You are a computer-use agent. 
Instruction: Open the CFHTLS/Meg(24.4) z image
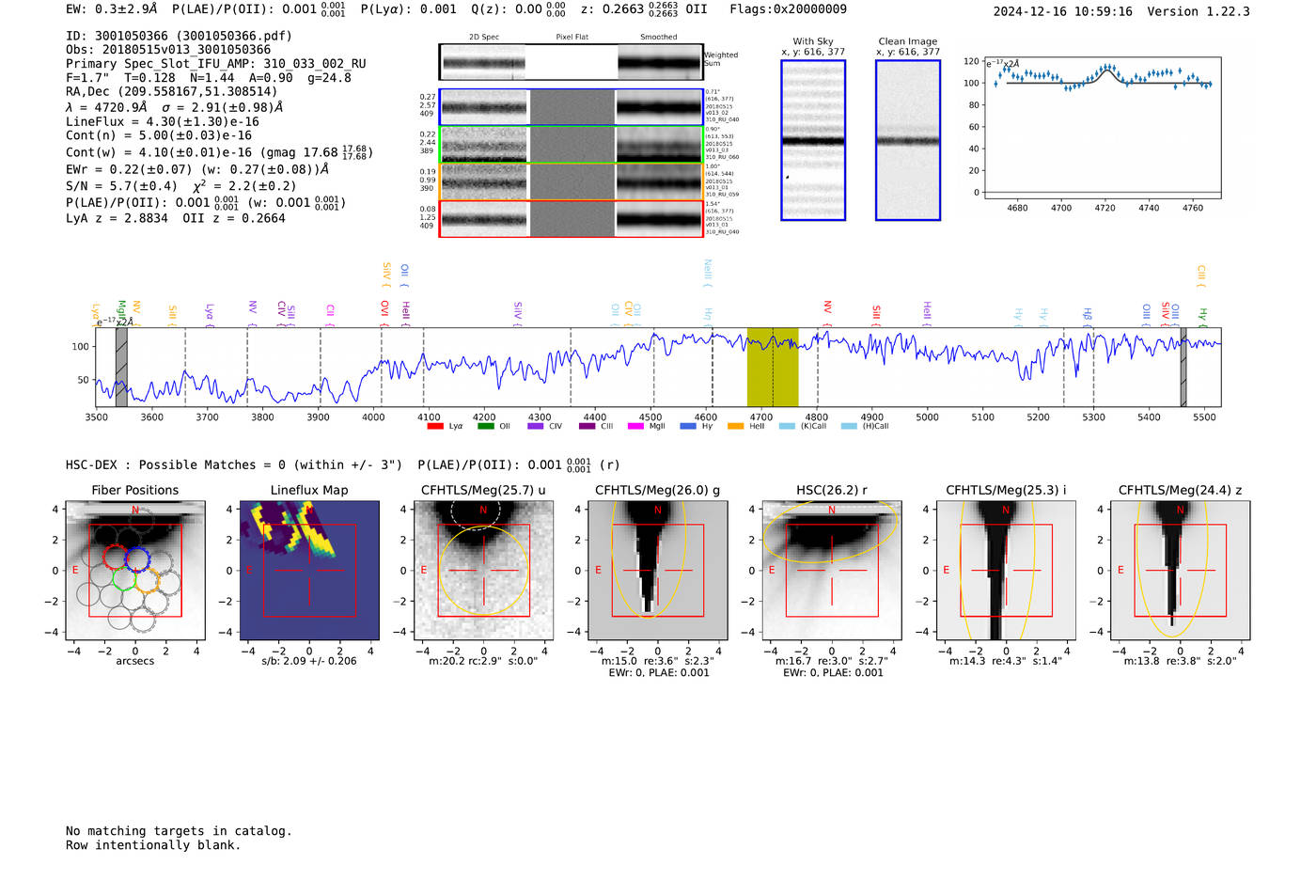(x=1181, y=571)
